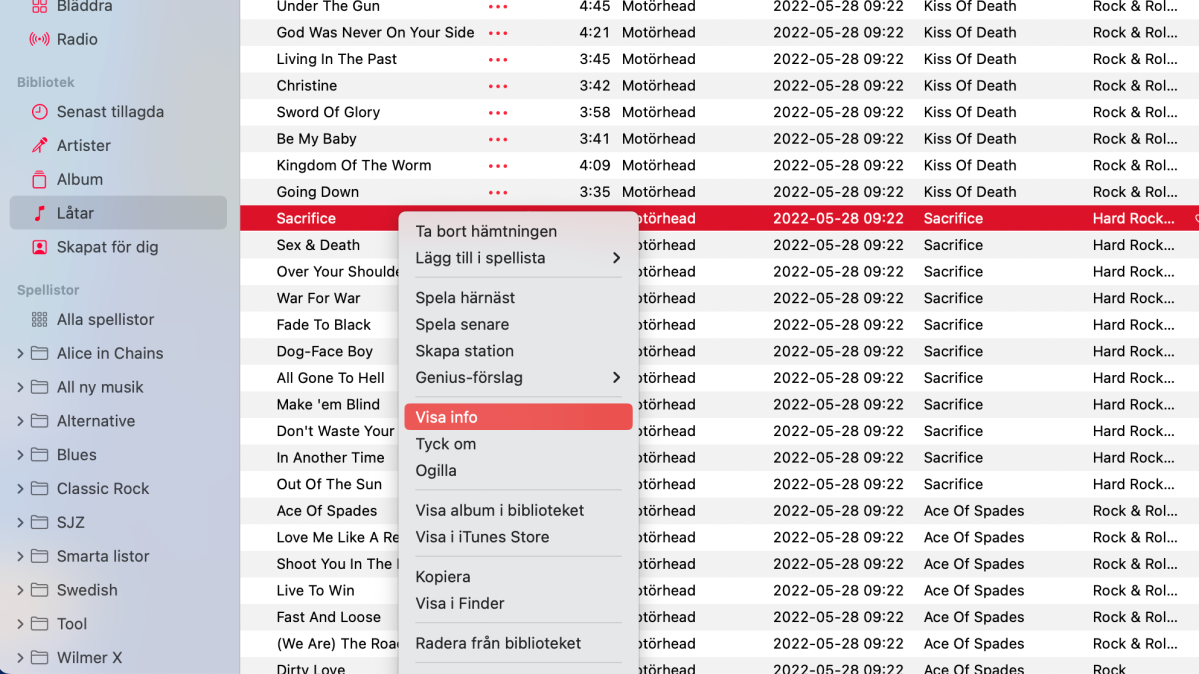Expand the Alternative folder chevron
1199x674 pixels.
(x=20, y=421)
